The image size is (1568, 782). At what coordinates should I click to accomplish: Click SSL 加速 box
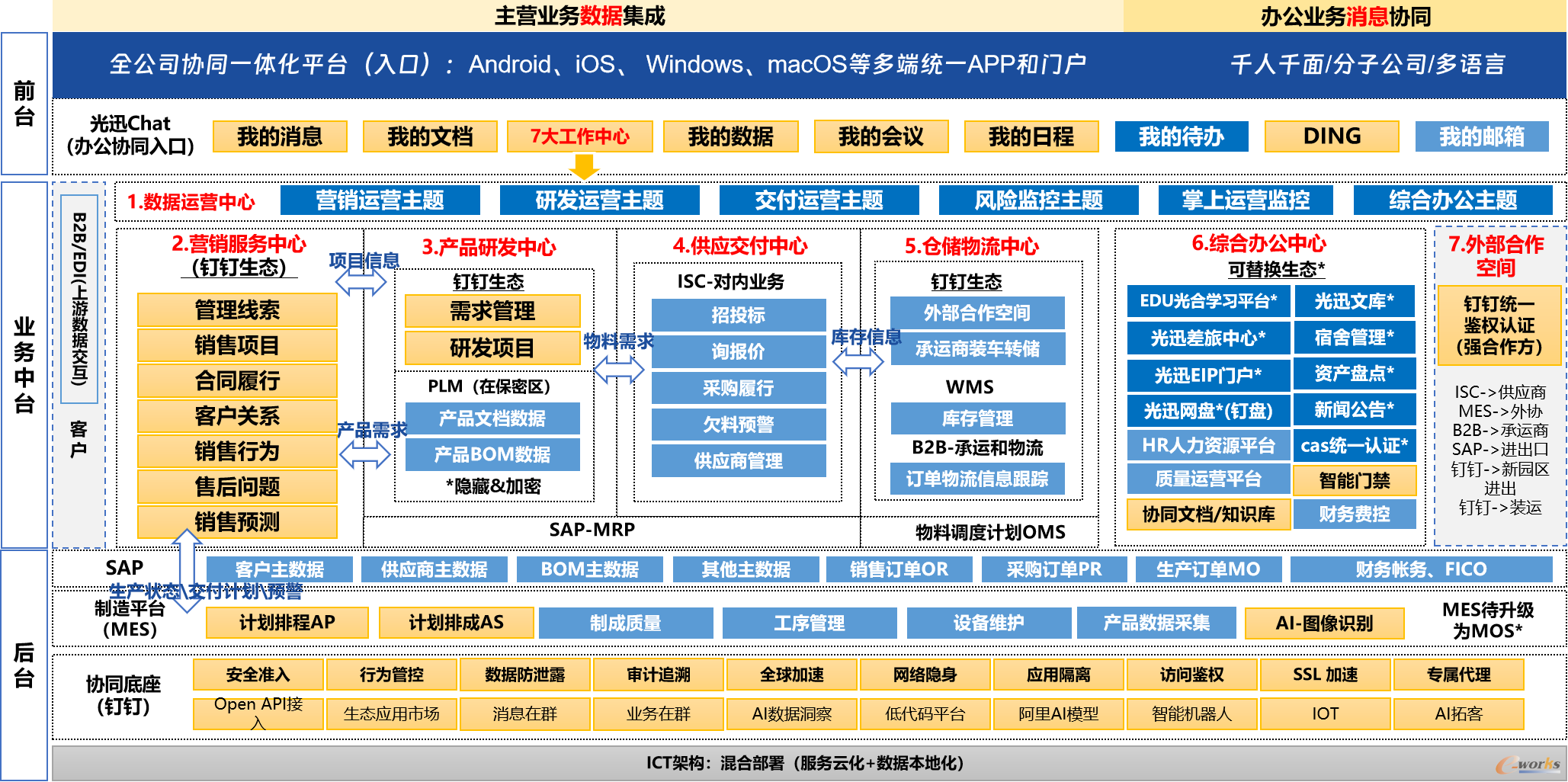click(x=1326, y=675)
